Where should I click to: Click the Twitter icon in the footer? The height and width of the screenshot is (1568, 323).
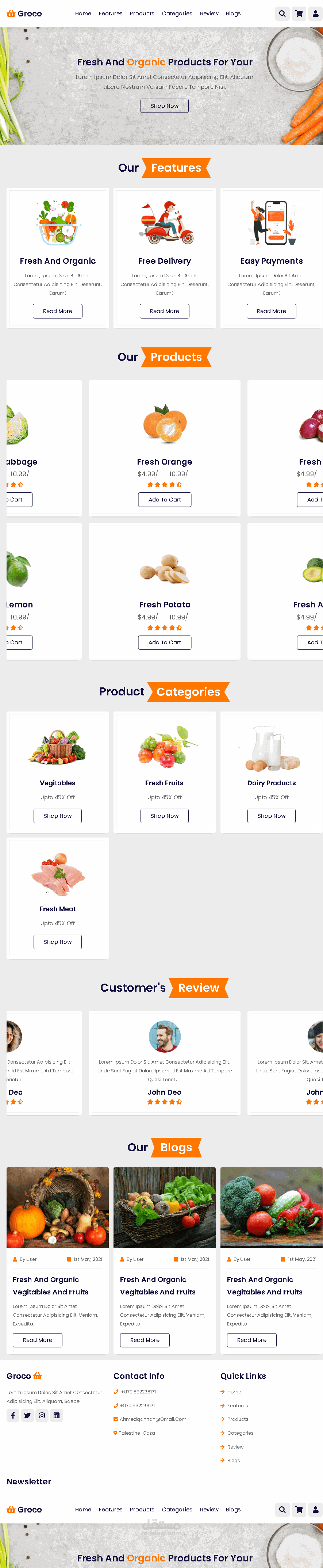coord(27,1415)
